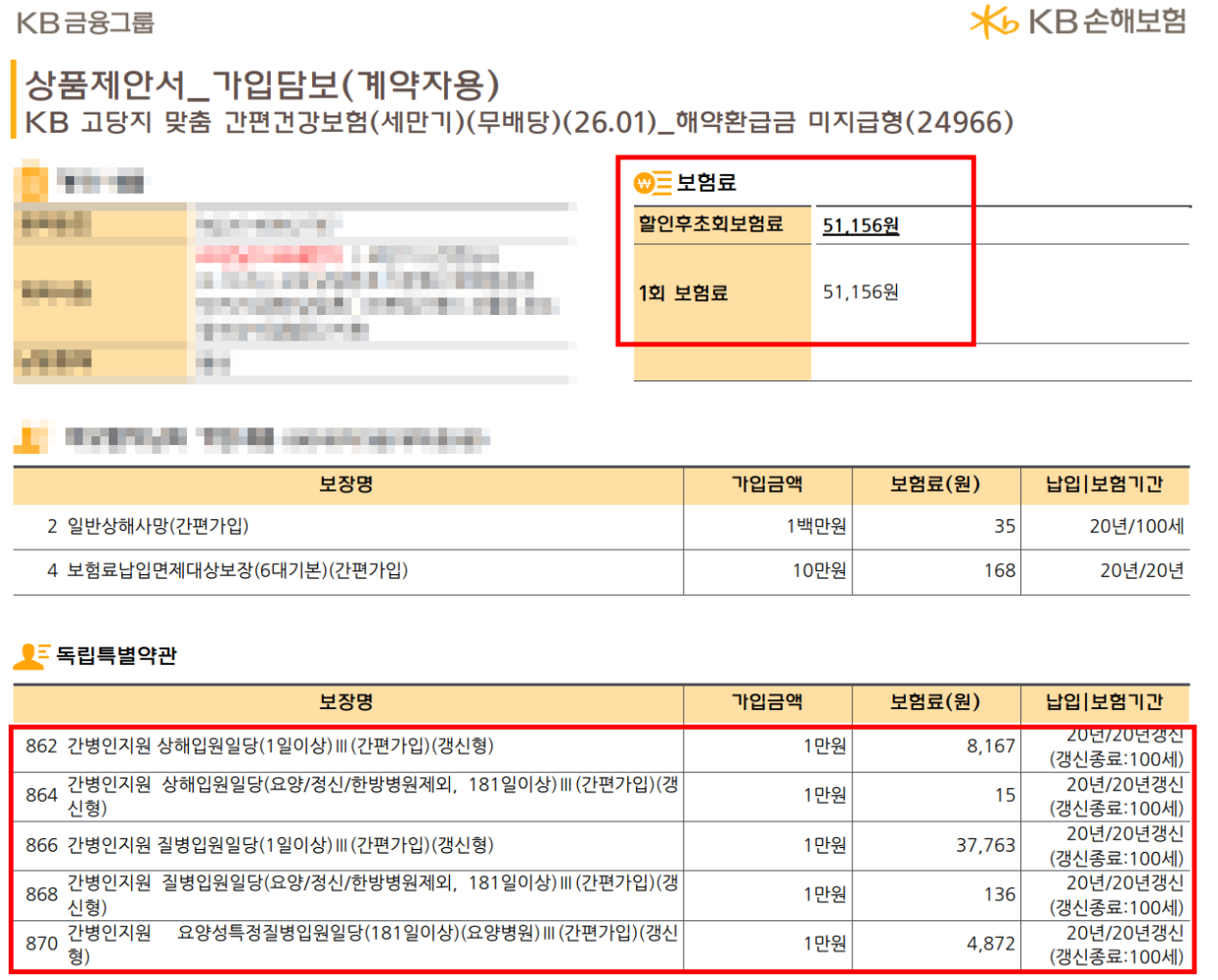Click the 1백만원 coverage amount
1218x980 pixels.
[817, 526]
